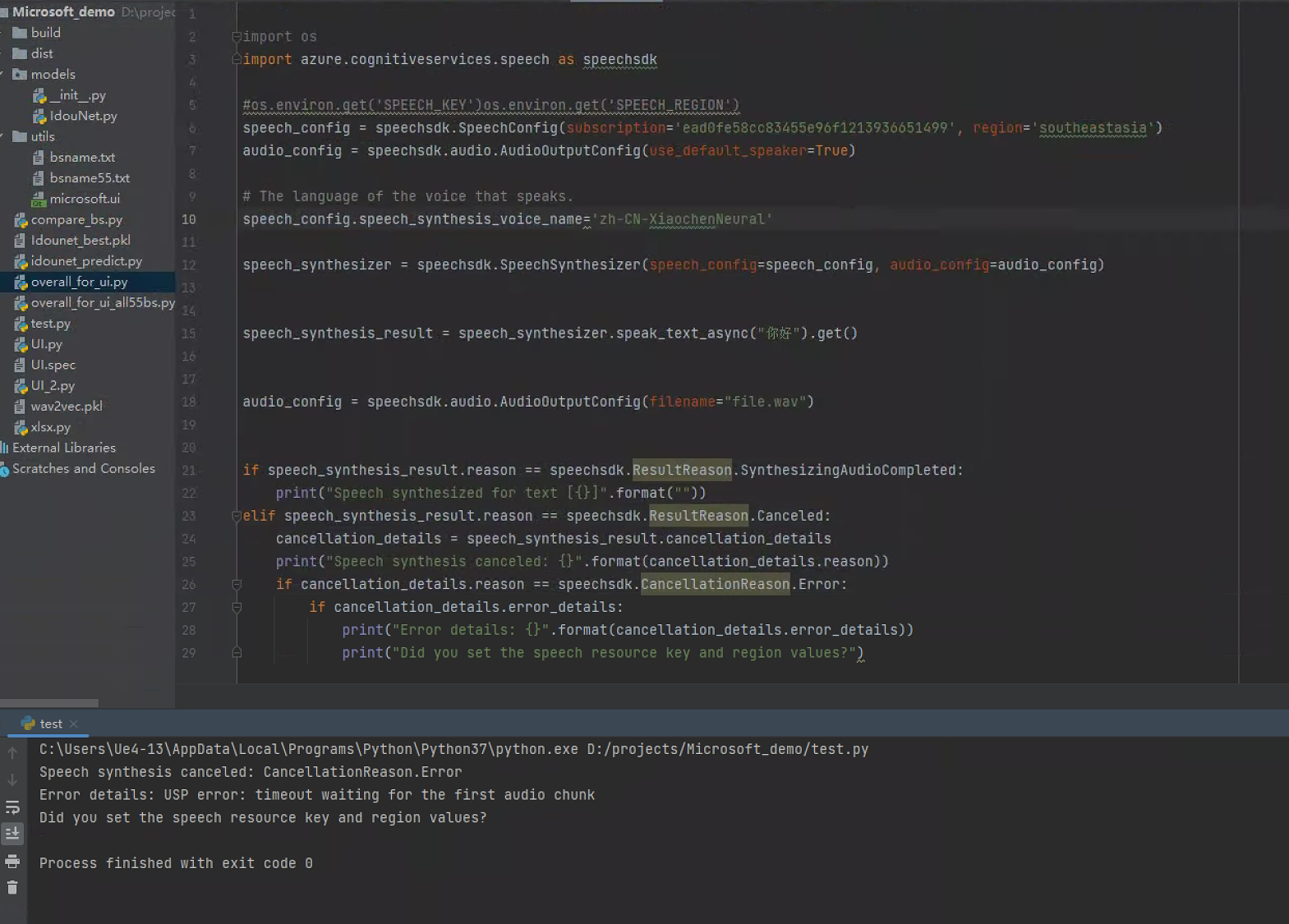
Task: Open overall_for_ui_all55bs.py file
Action: click(103, 302)
